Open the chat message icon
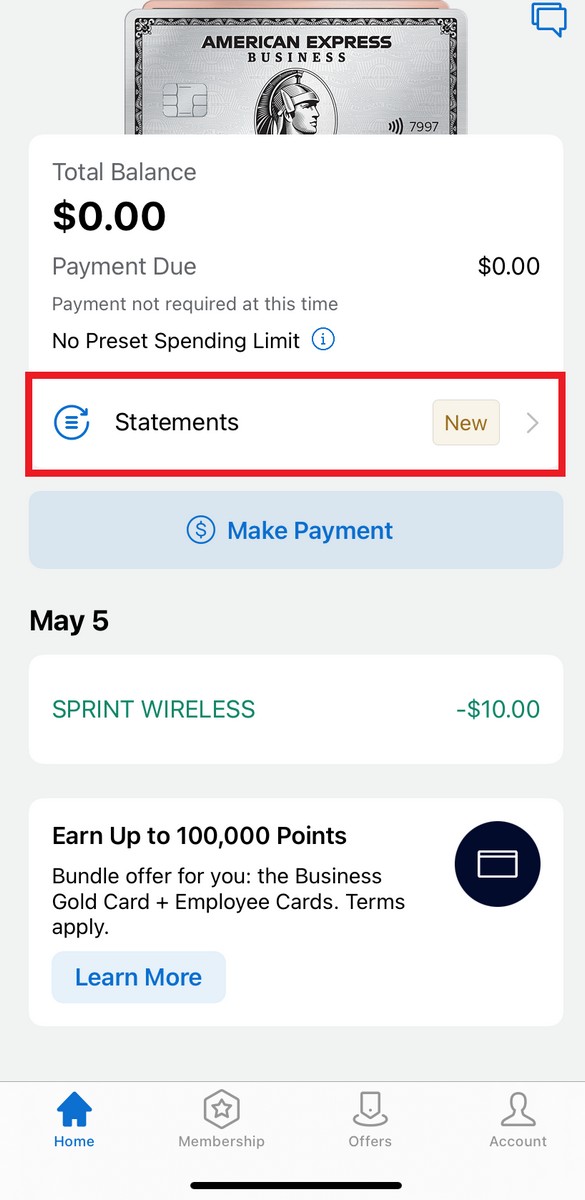Screen dimensions: 585x1200 coord(549,20)
